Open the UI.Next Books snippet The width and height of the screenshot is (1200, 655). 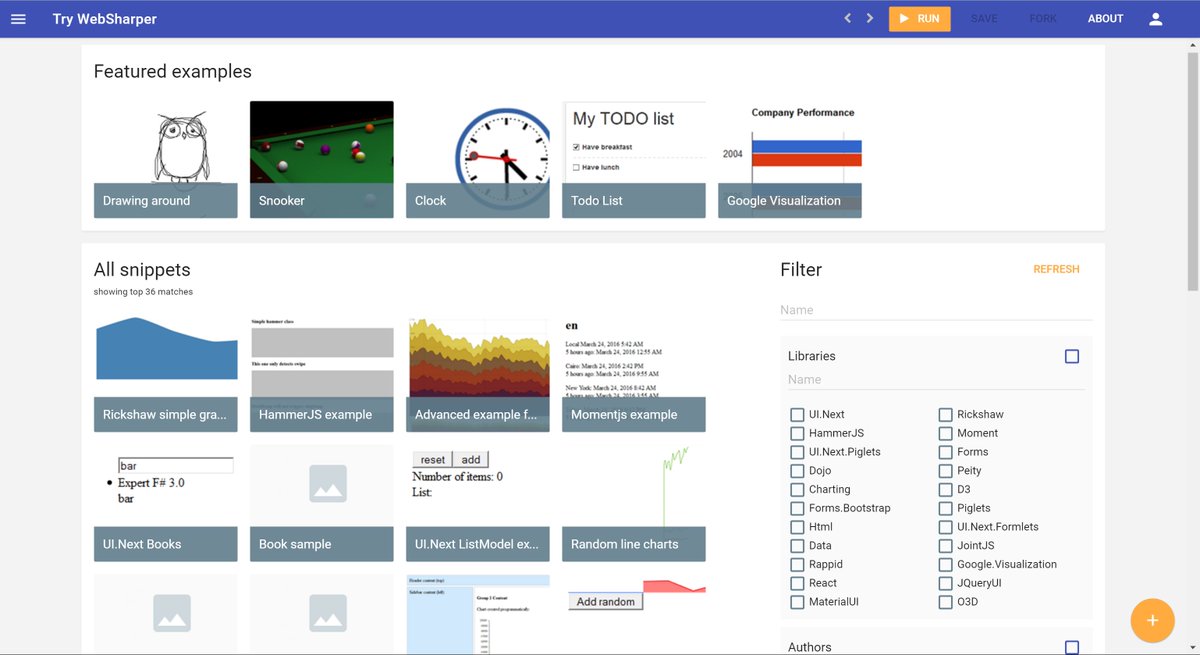166,503
